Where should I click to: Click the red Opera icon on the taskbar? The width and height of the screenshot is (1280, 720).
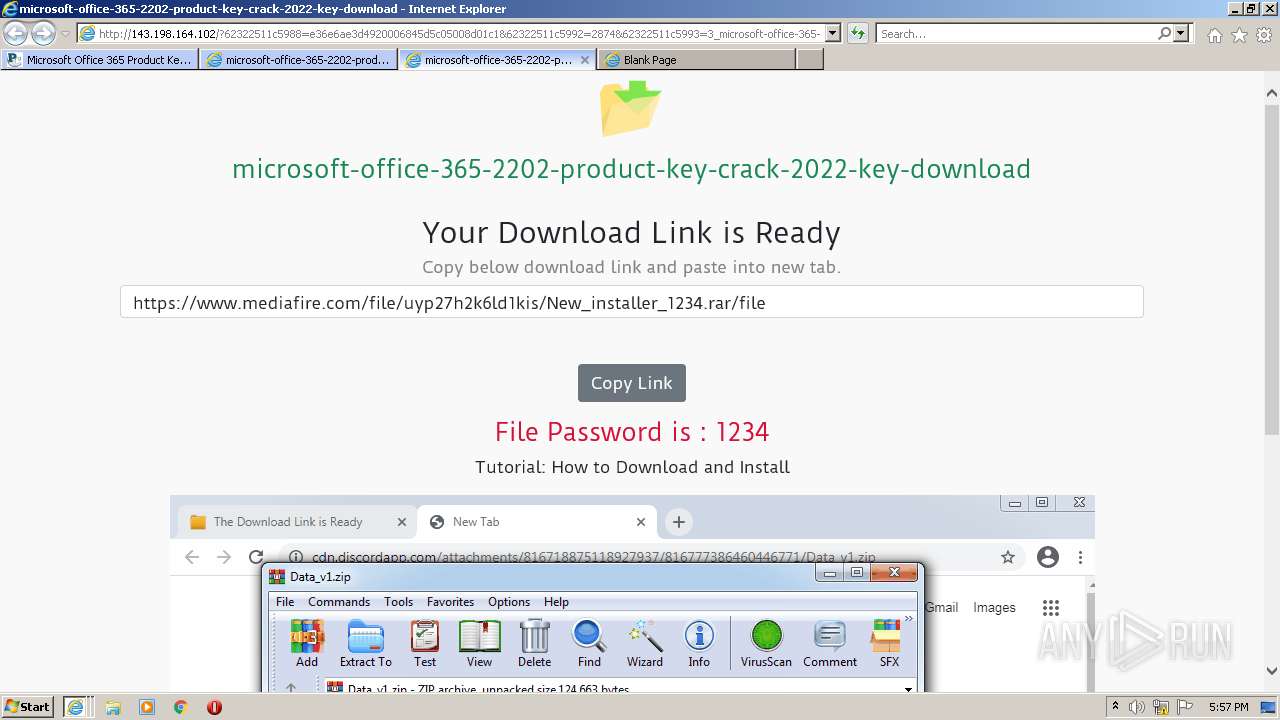point(214,707)
